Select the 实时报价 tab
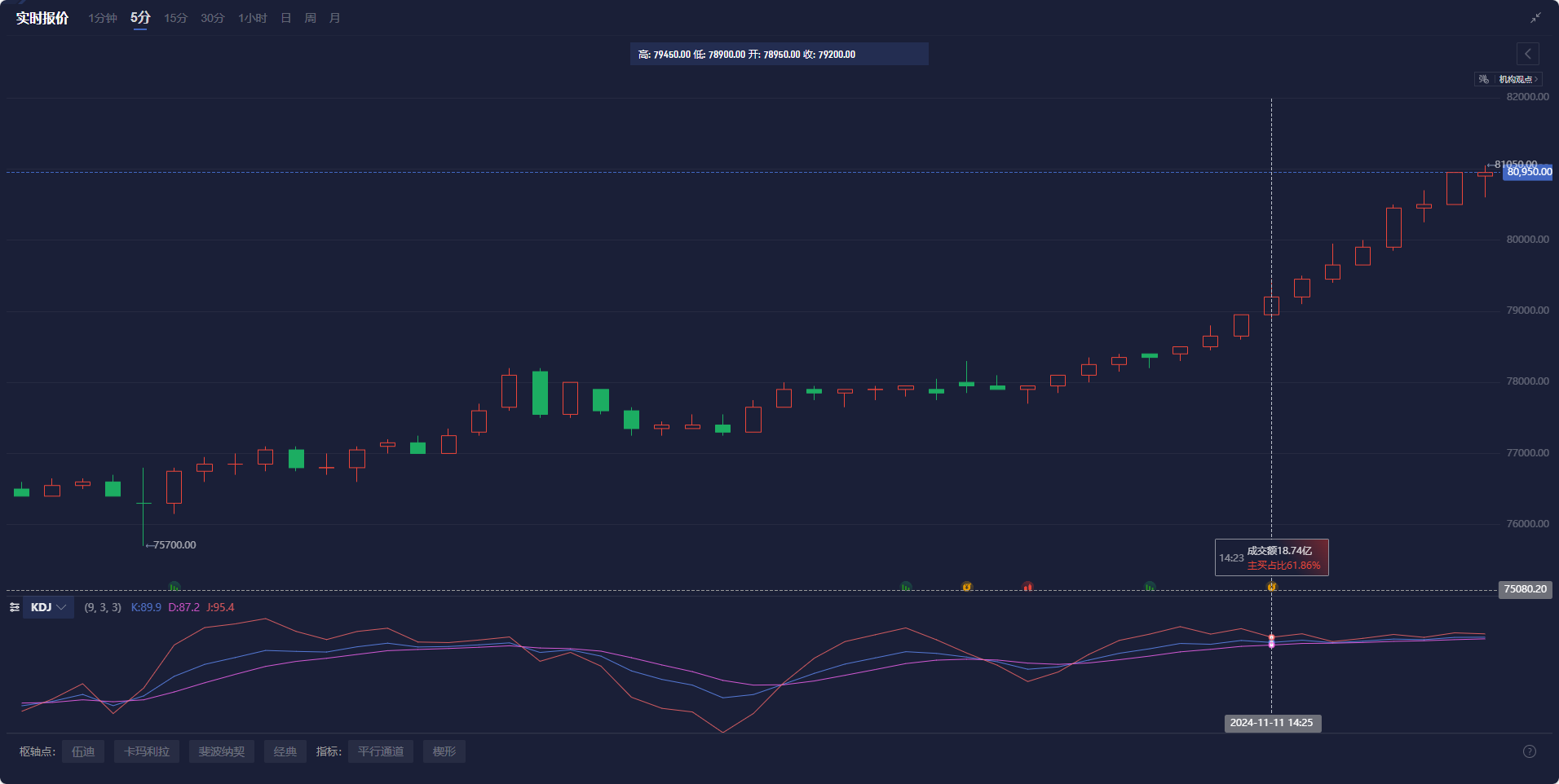 tap(42, 18)
